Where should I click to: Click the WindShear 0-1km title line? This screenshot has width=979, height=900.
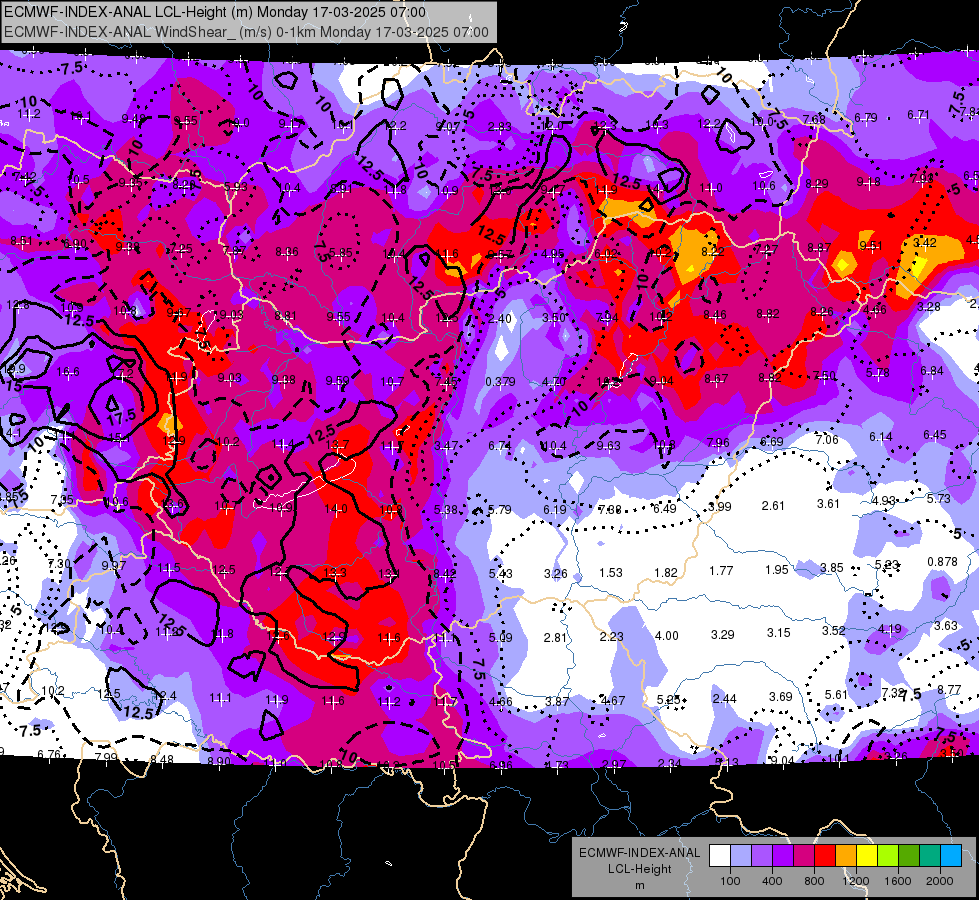click(246, 32)
